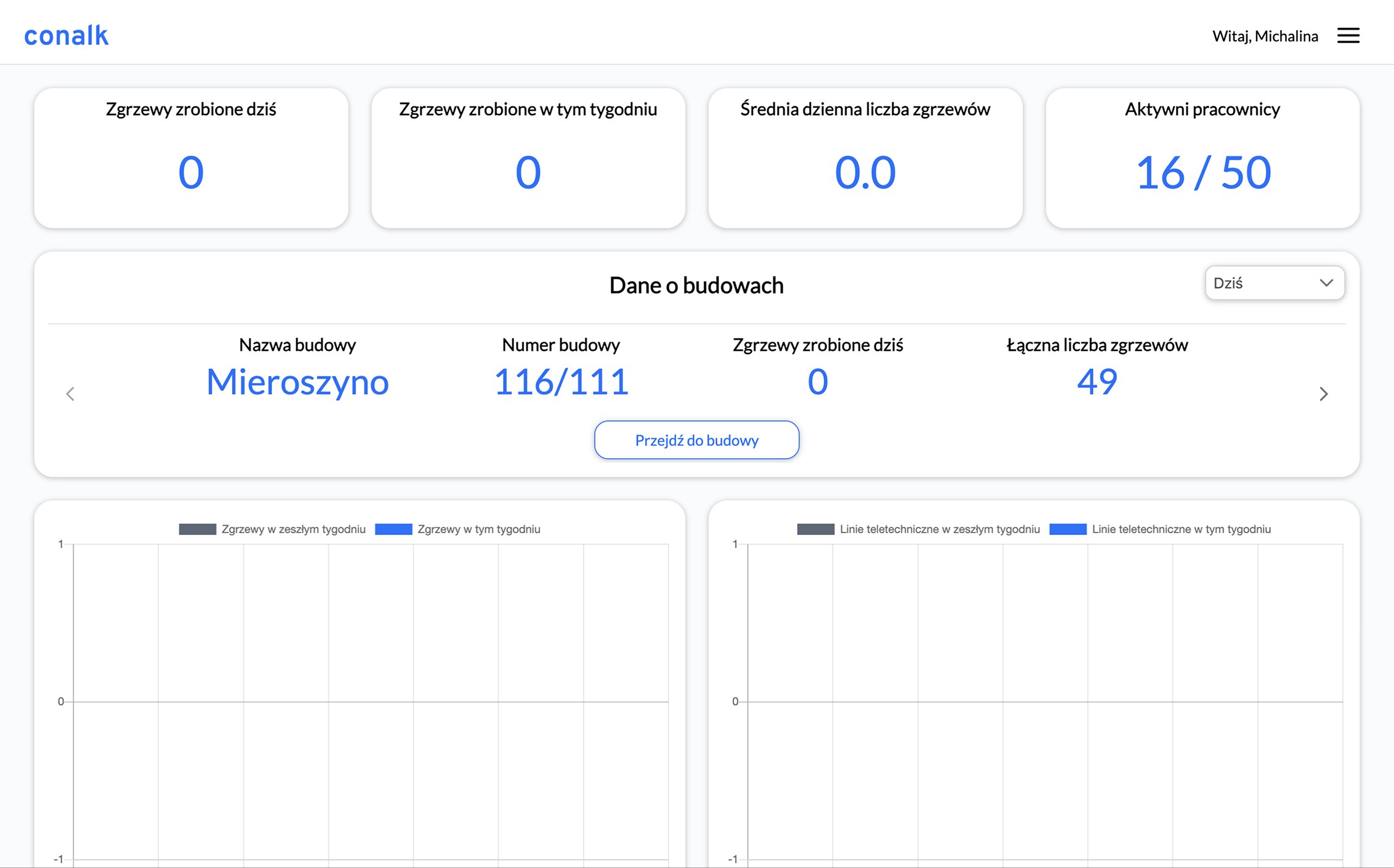Click Przejdź do budowy button
Viewport: 1394px width, 868px height.
tap(696, 440)
